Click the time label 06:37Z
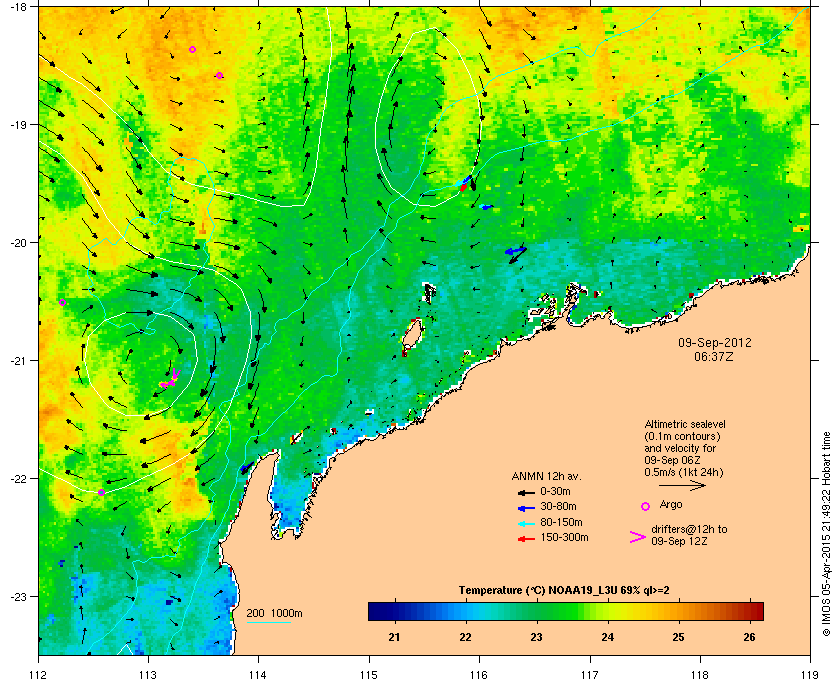The height and width of the screenshot is (680, 840). coord(714,356)
